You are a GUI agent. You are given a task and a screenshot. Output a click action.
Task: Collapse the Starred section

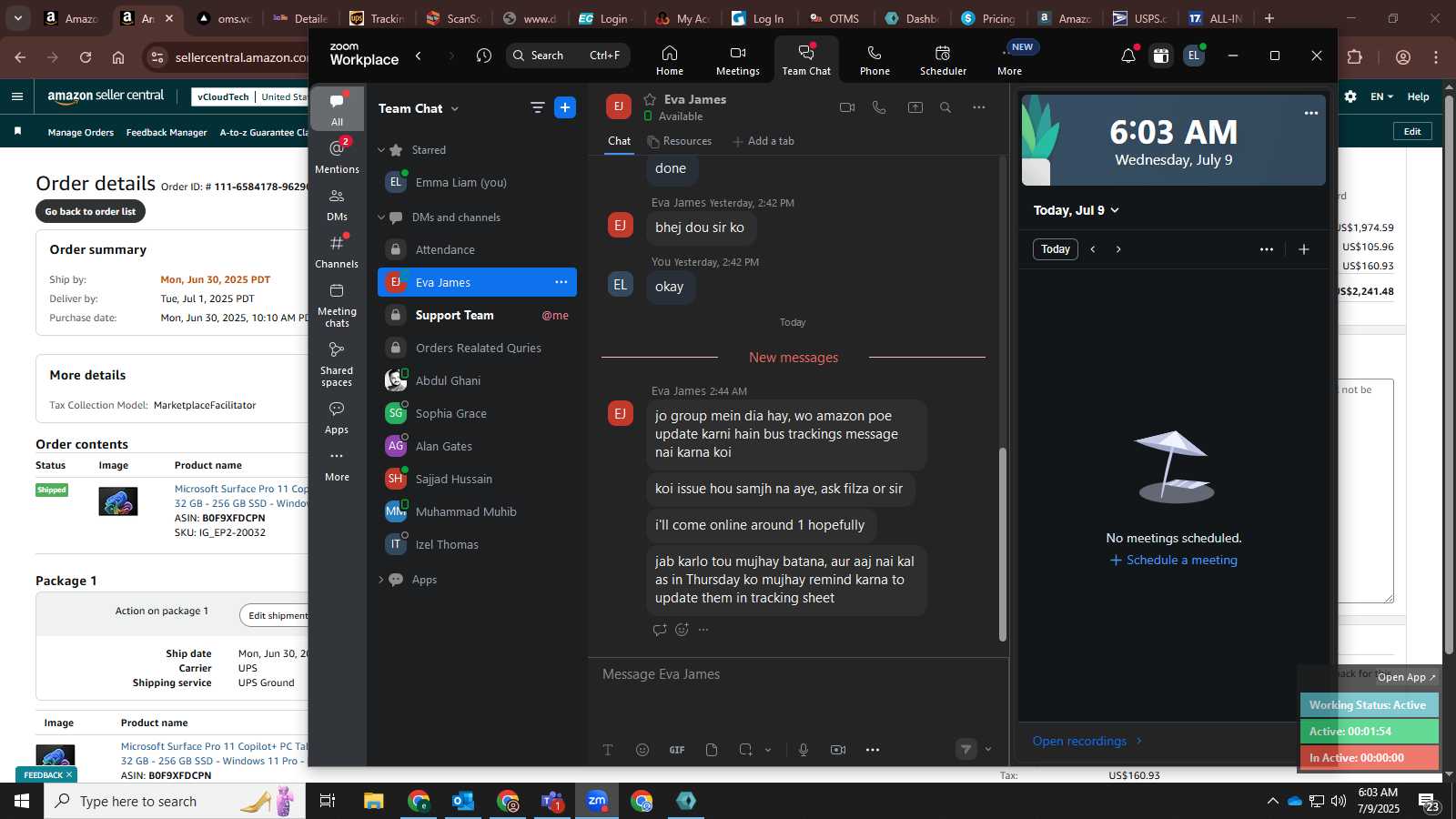tap(381, 150)
